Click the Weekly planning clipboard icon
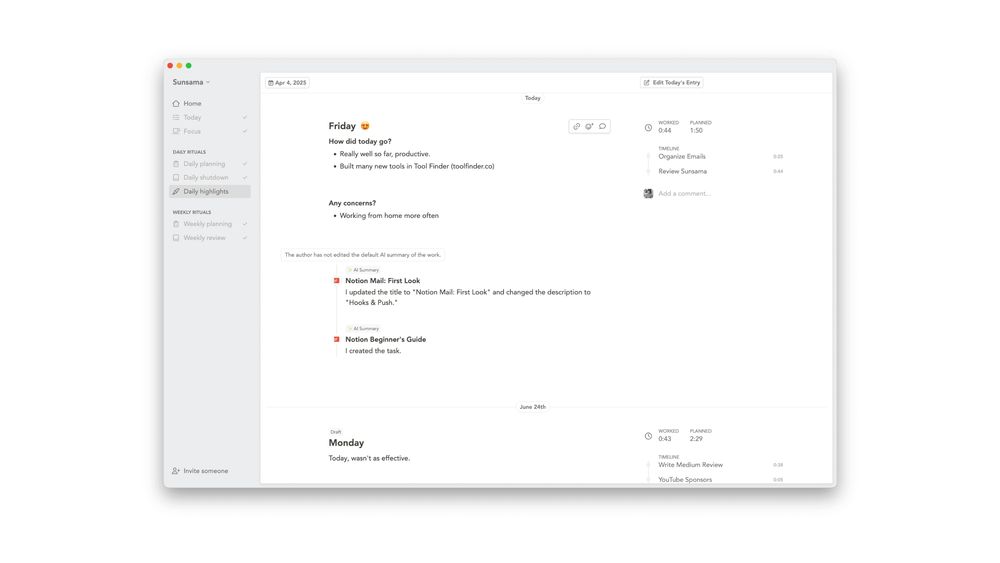Viewport: 1000px width, 563px height. tap(176, 224)
